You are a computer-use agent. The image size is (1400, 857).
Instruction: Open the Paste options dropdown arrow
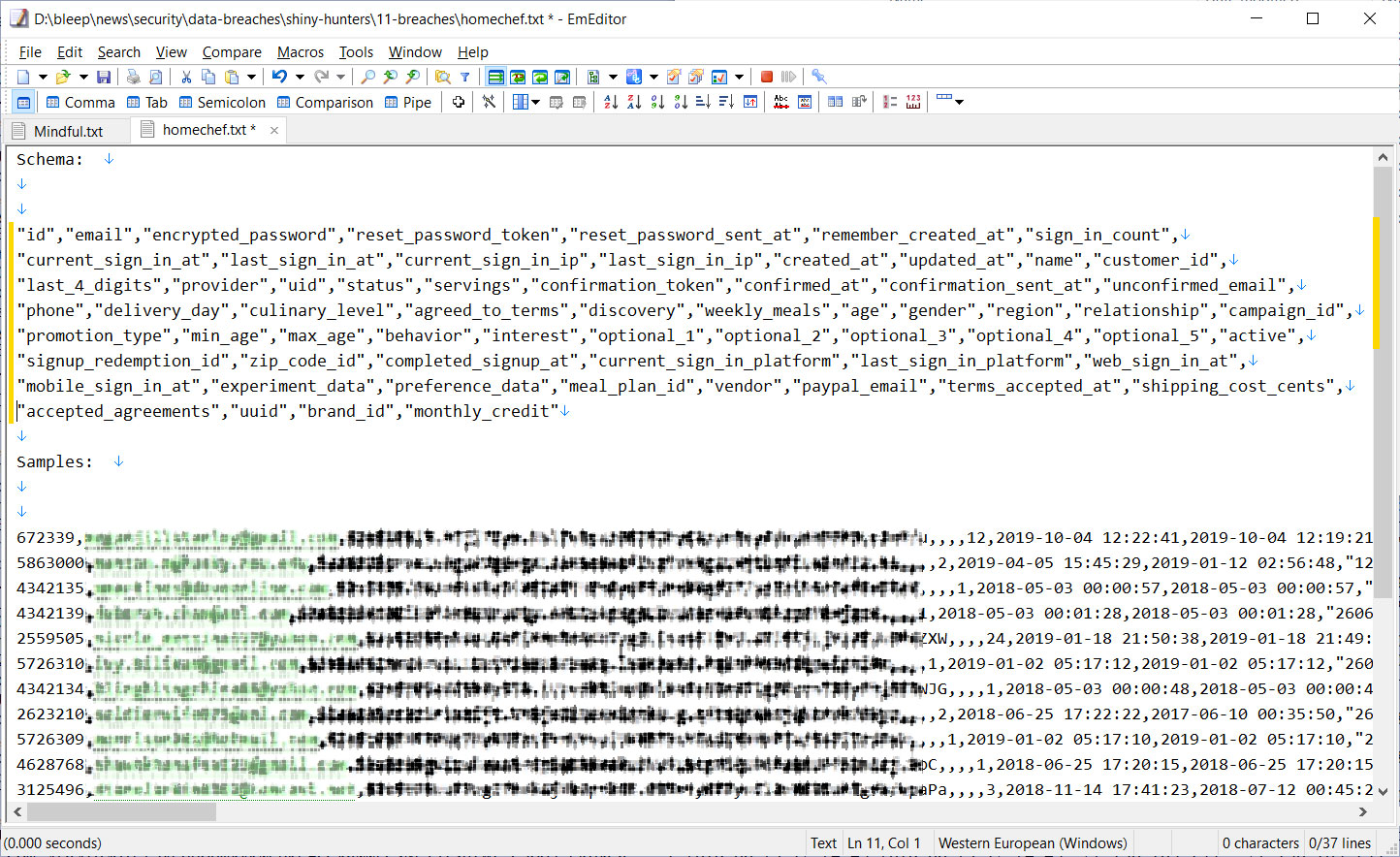251,77
